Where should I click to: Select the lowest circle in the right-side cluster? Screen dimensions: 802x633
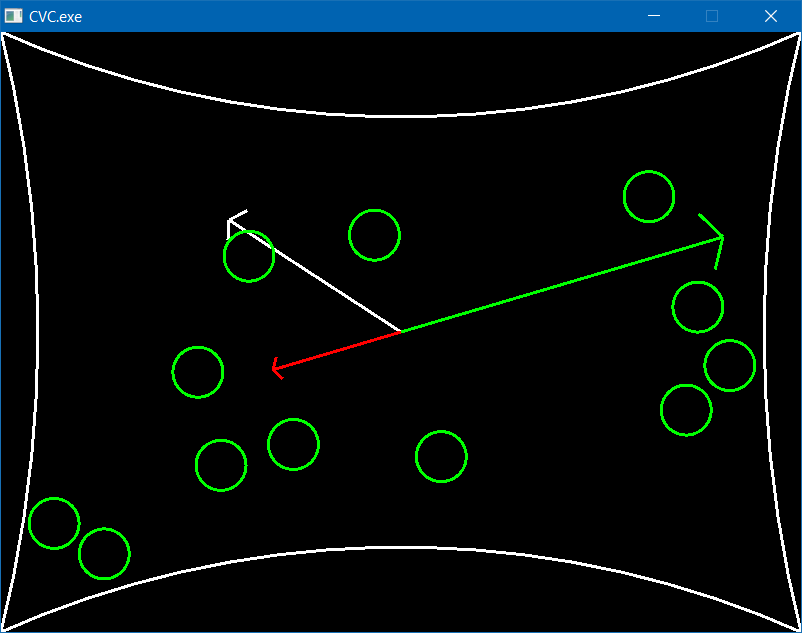pyautogui.click(x=686, y=410)
